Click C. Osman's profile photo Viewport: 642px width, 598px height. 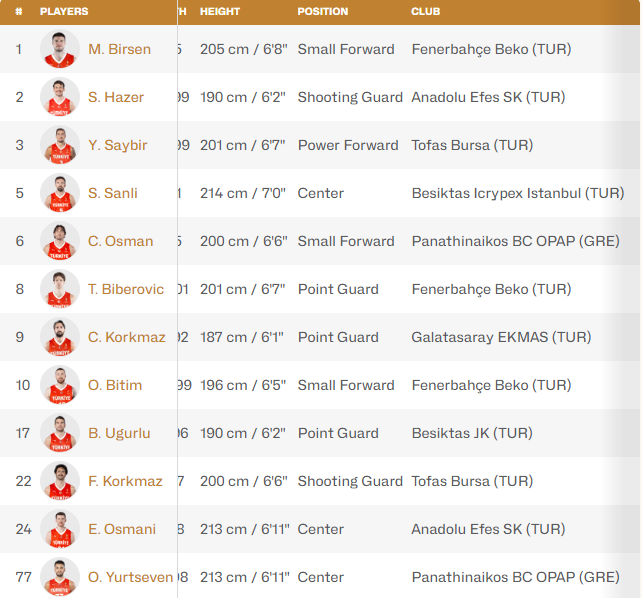(60, 241)
